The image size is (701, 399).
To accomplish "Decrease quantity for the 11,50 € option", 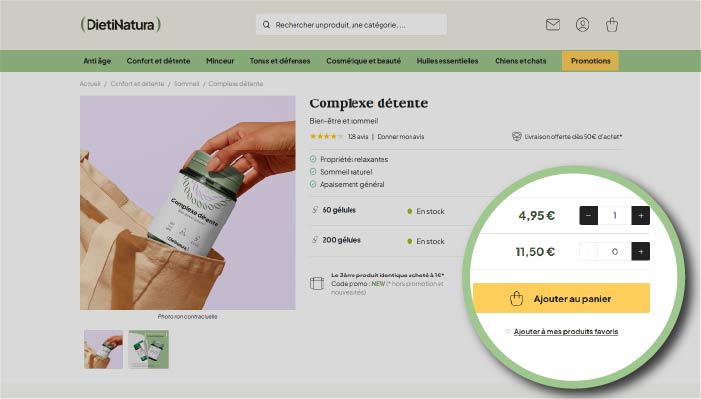I will [x=588, y=251].
